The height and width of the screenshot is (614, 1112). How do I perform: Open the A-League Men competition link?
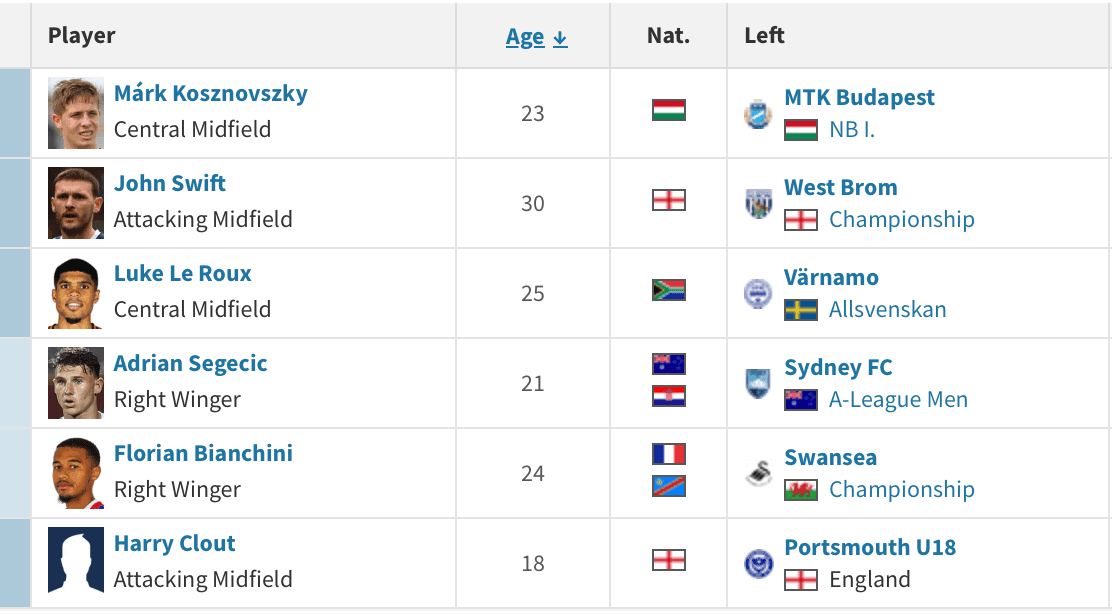(x=899, y=400)
